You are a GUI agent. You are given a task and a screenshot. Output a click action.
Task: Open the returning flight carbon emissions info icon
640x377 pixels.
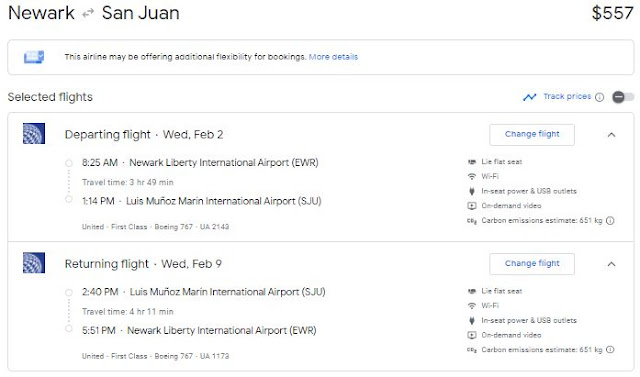point(610,350)
